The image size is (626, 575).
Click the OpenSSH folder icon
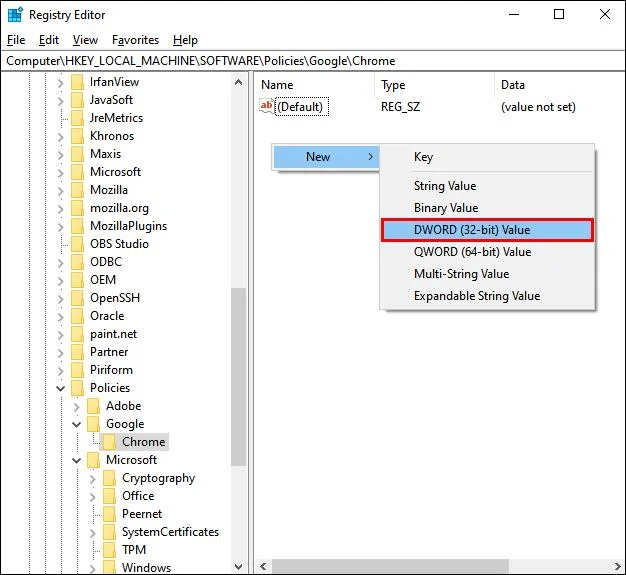click(x=77, y=298)
